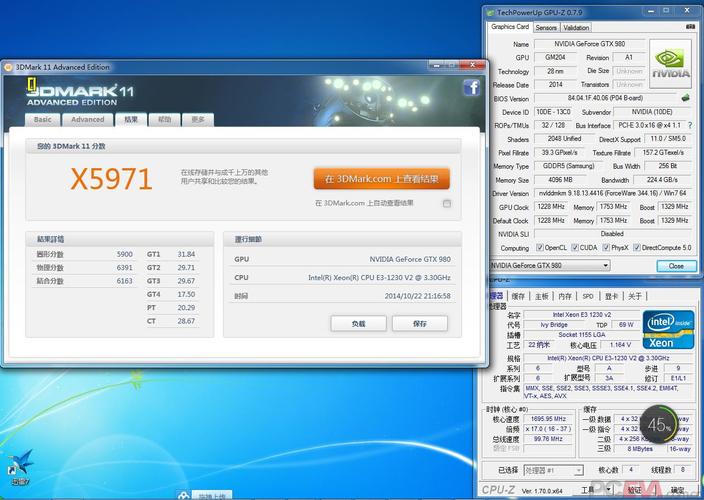
Task: Click the Intel Xeon logo in CPU-Z
Action: tap(668, 330)
